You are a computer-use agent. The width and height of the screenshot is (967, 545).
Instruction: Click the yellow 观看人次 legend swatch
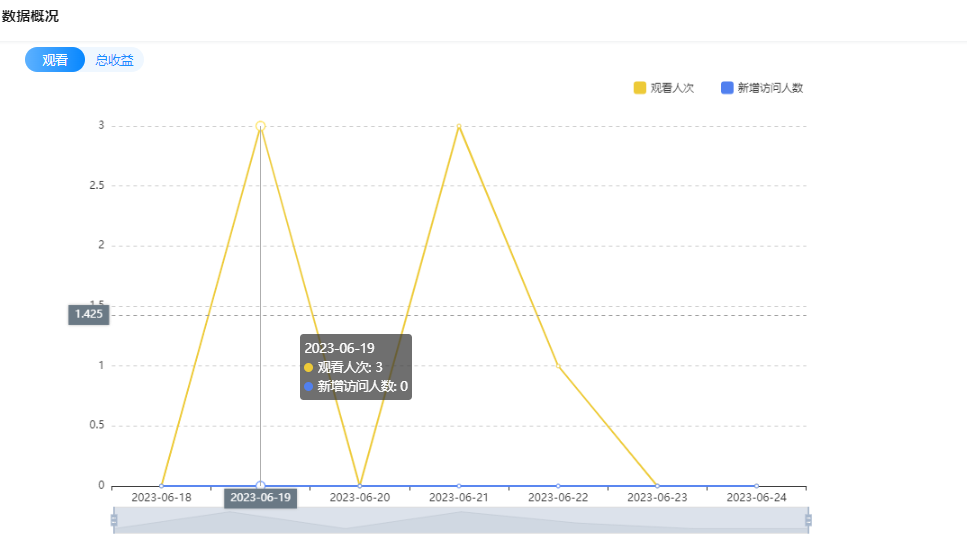(640, 88)
